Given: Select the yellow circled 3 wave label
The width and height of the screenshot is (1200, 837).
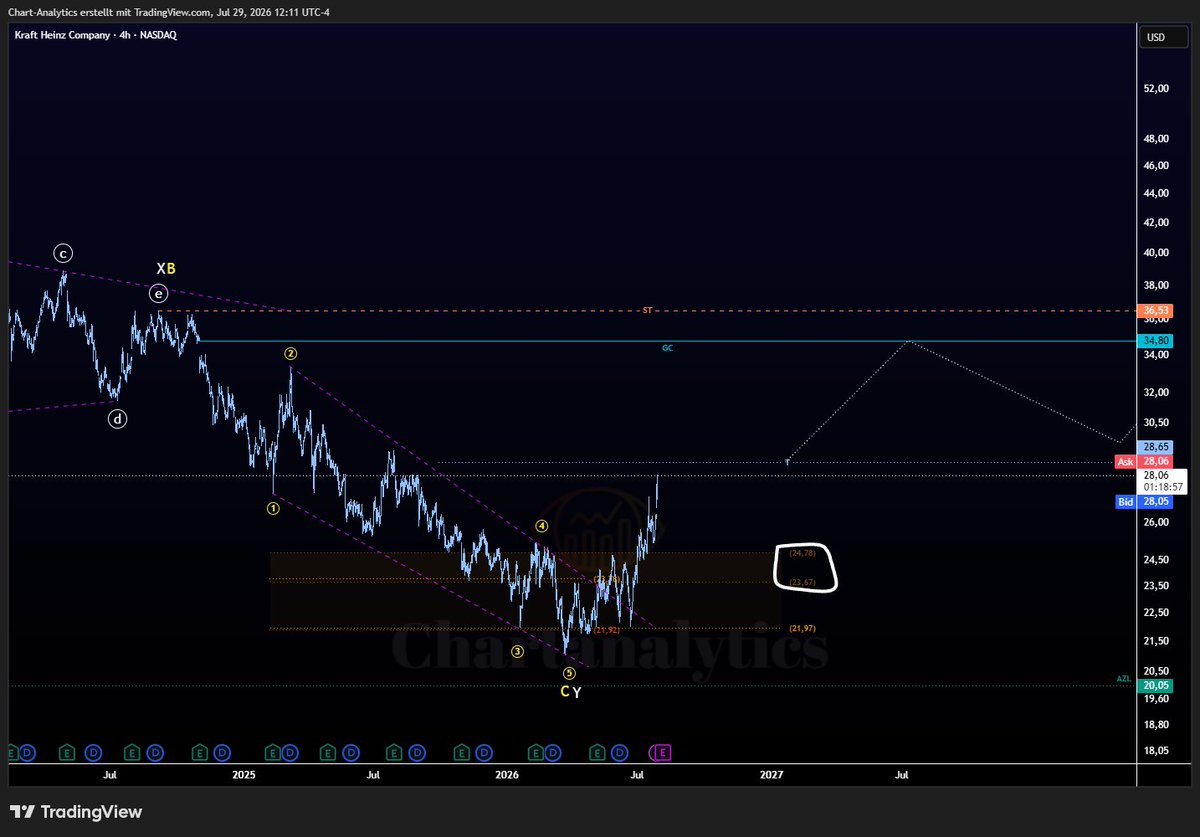Looking at the screenshot, I should click(x=517, y=651).
